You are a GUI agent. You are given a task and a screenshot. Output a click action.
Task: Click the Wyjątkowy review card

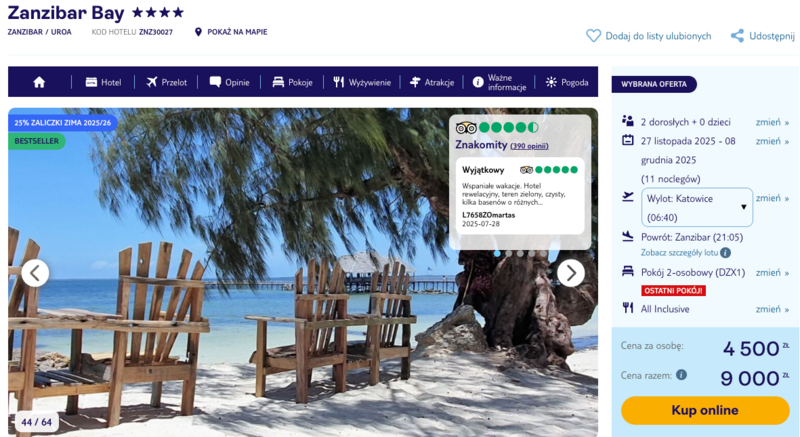click(520, 195)
